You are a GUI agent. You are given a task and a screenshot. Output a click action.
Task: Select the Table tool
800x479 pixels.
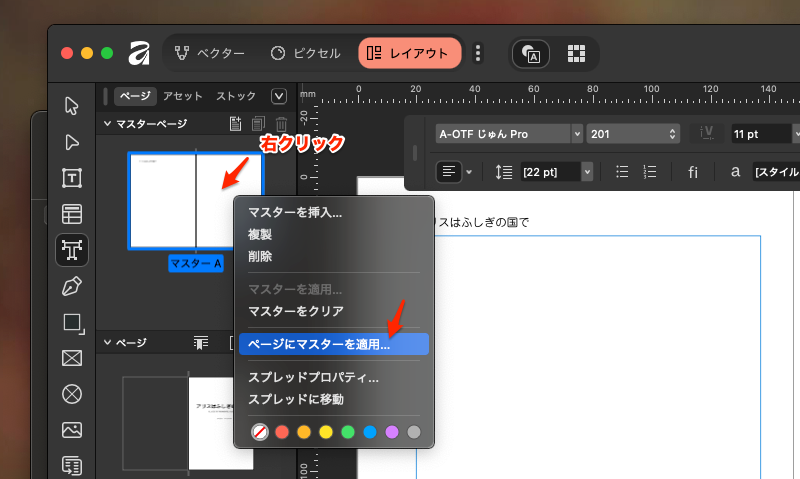(72, 214)
